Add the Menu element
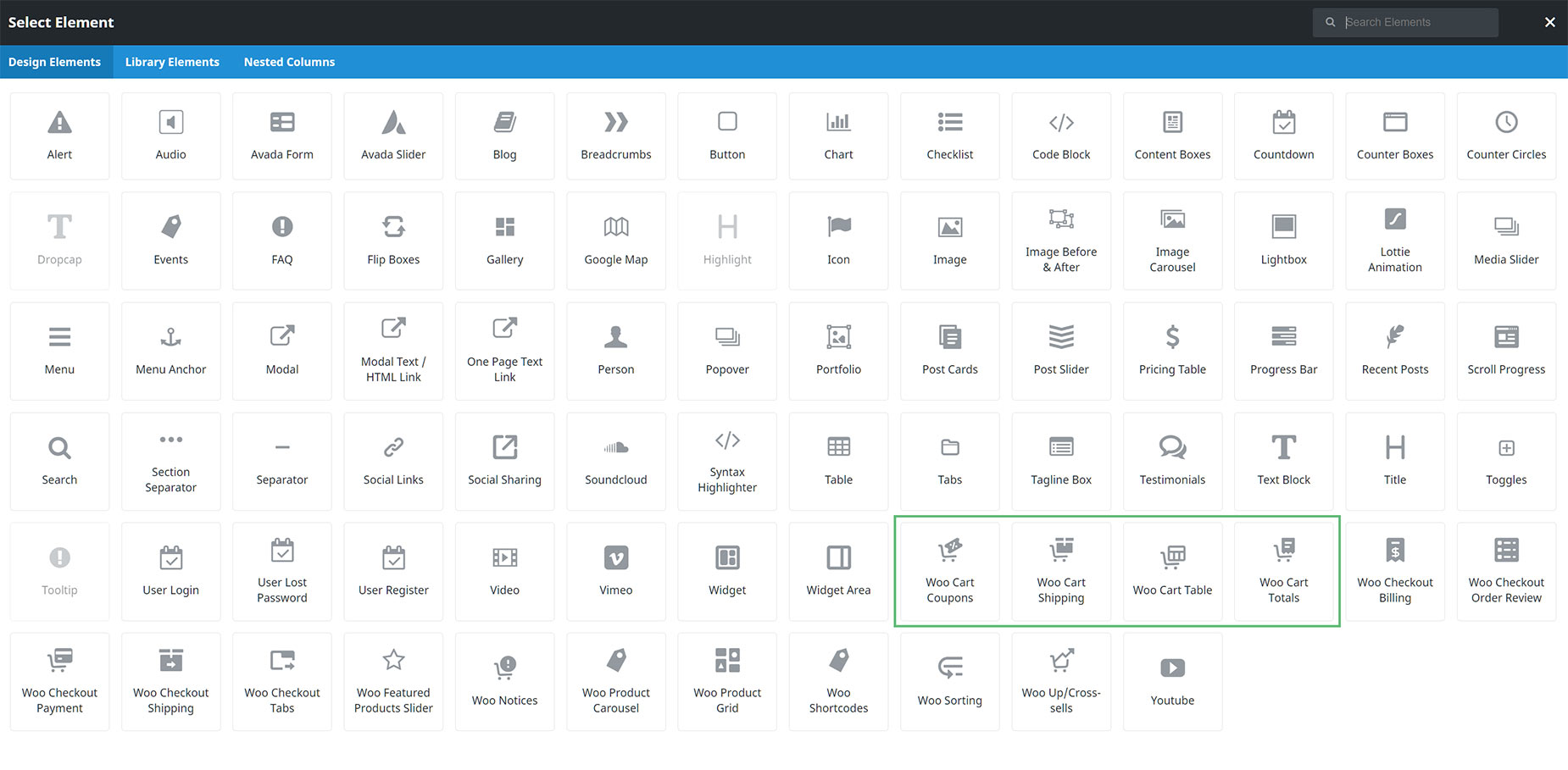The height and width of the screenshot is (770, 1568). pos(59,351)
